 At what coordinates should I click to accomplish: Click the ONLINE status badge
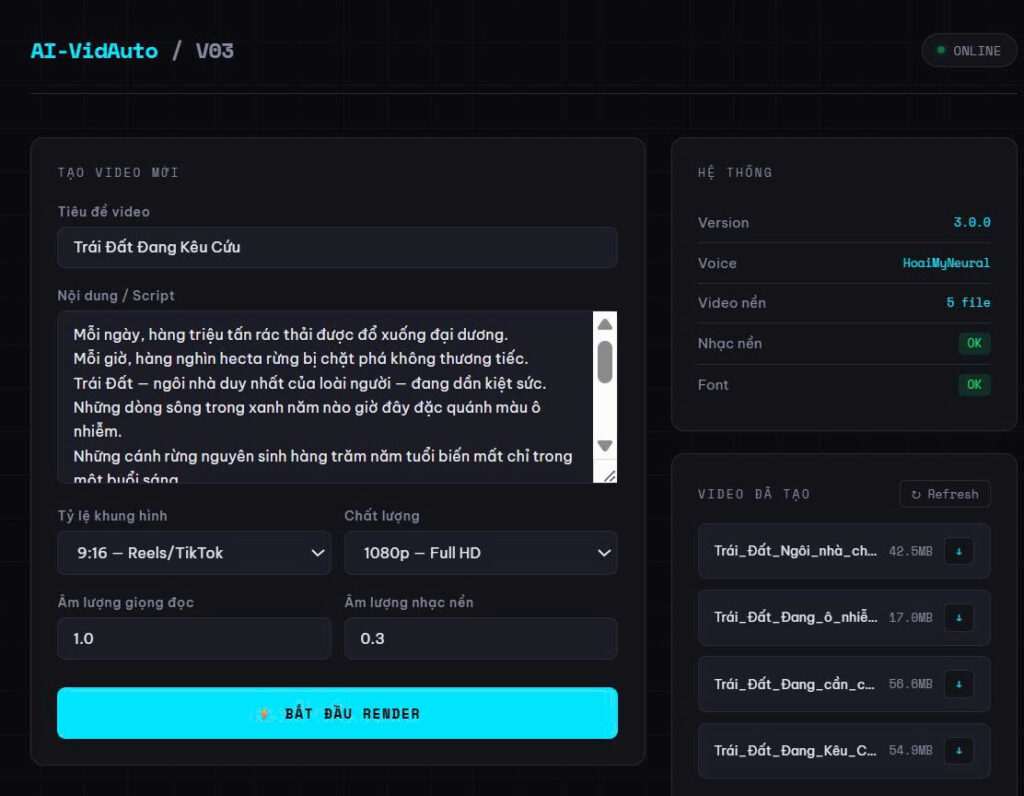click(969, 51)
